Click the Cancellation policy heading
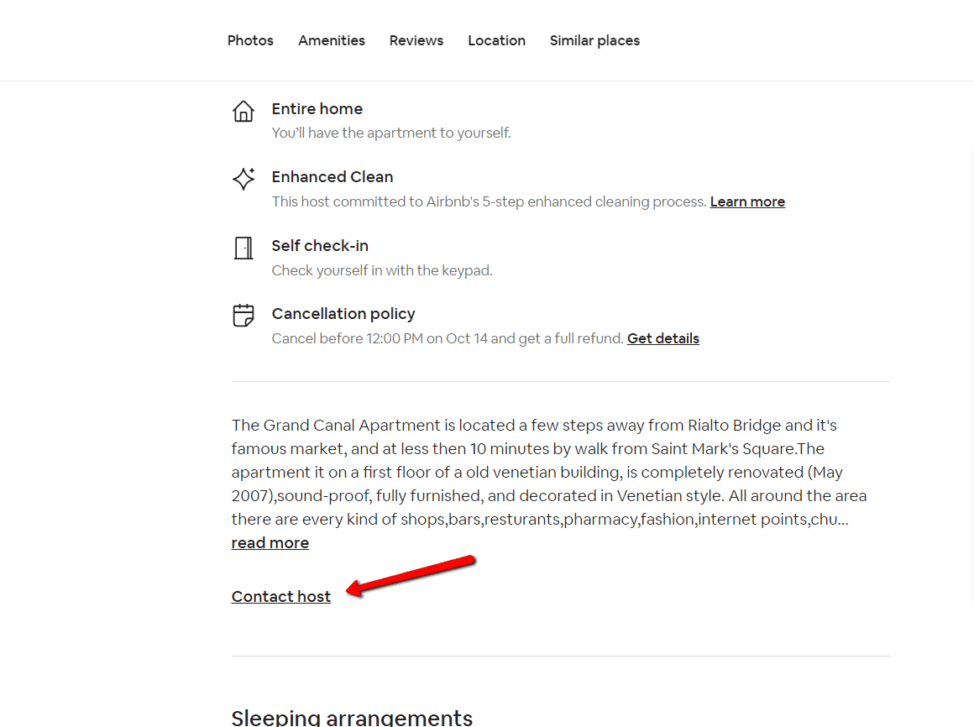The width and height of the screenshot is (974, 727). point(343,314)
